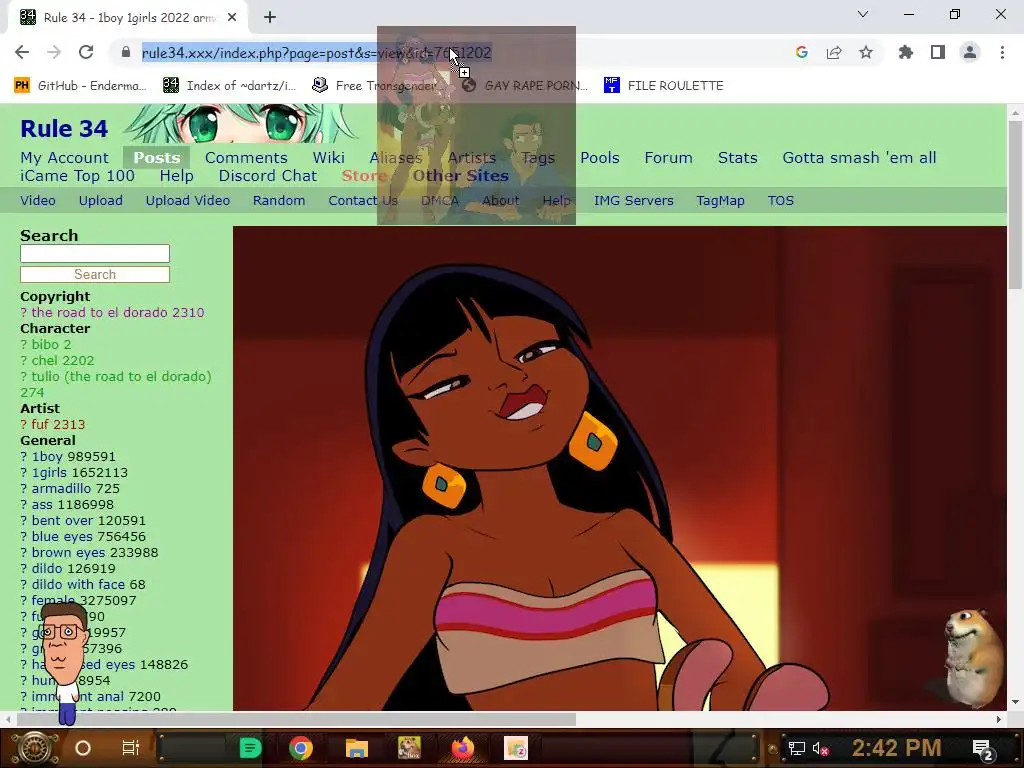1024x768 pixels.
Task: Click the Google icon in the address bar
Action: pyautogui.click(x=802, y=52)
